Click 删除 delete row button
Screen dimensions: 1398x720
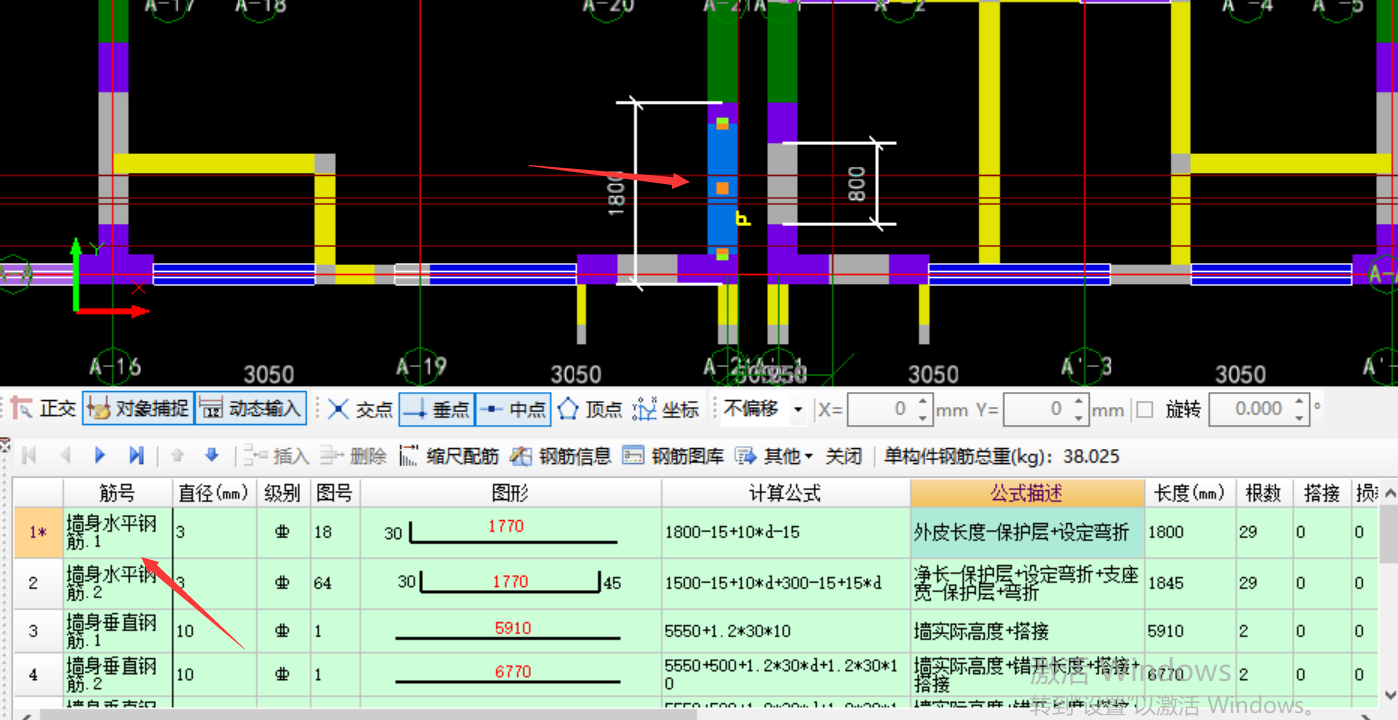tap(353, 456)
